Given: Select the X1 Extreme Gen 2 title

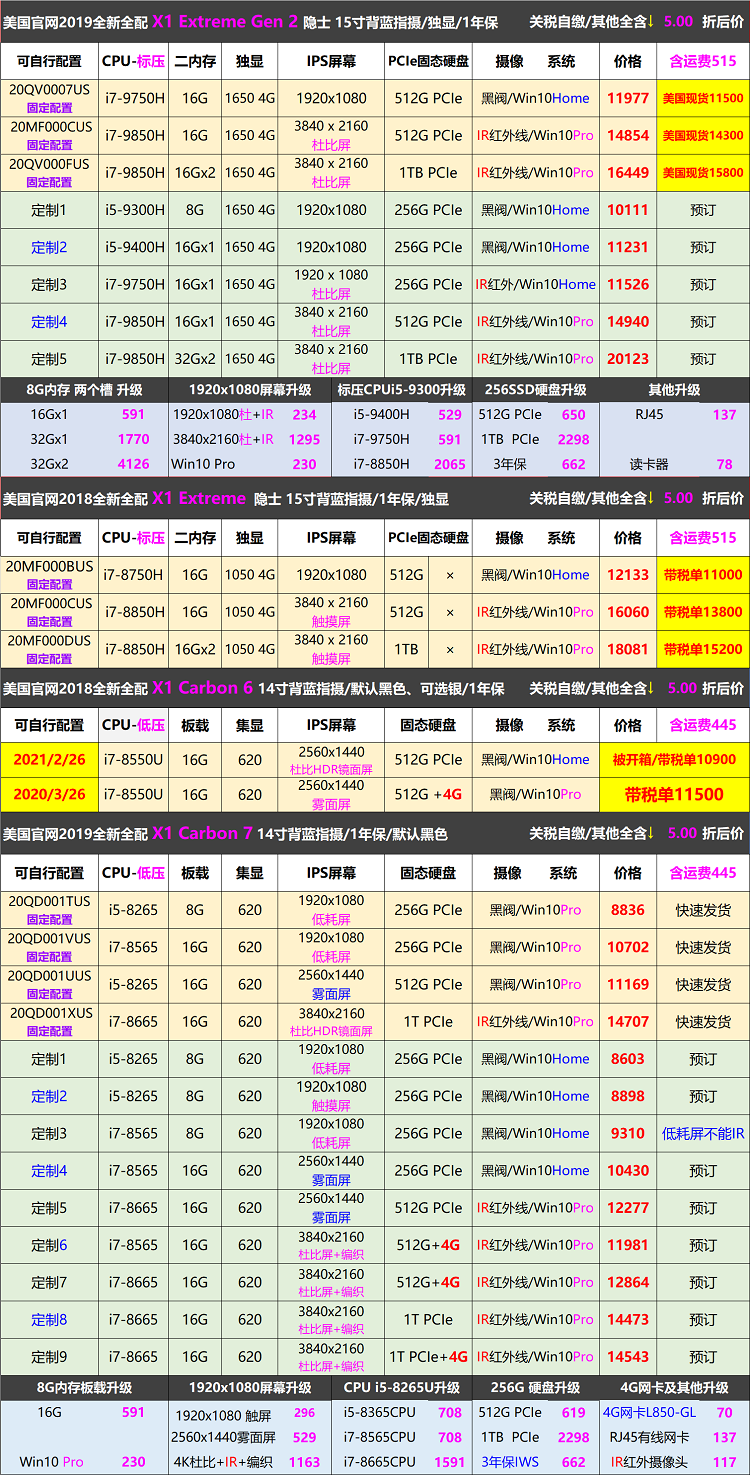Looking at the screenshot, I should pos(225,21).
